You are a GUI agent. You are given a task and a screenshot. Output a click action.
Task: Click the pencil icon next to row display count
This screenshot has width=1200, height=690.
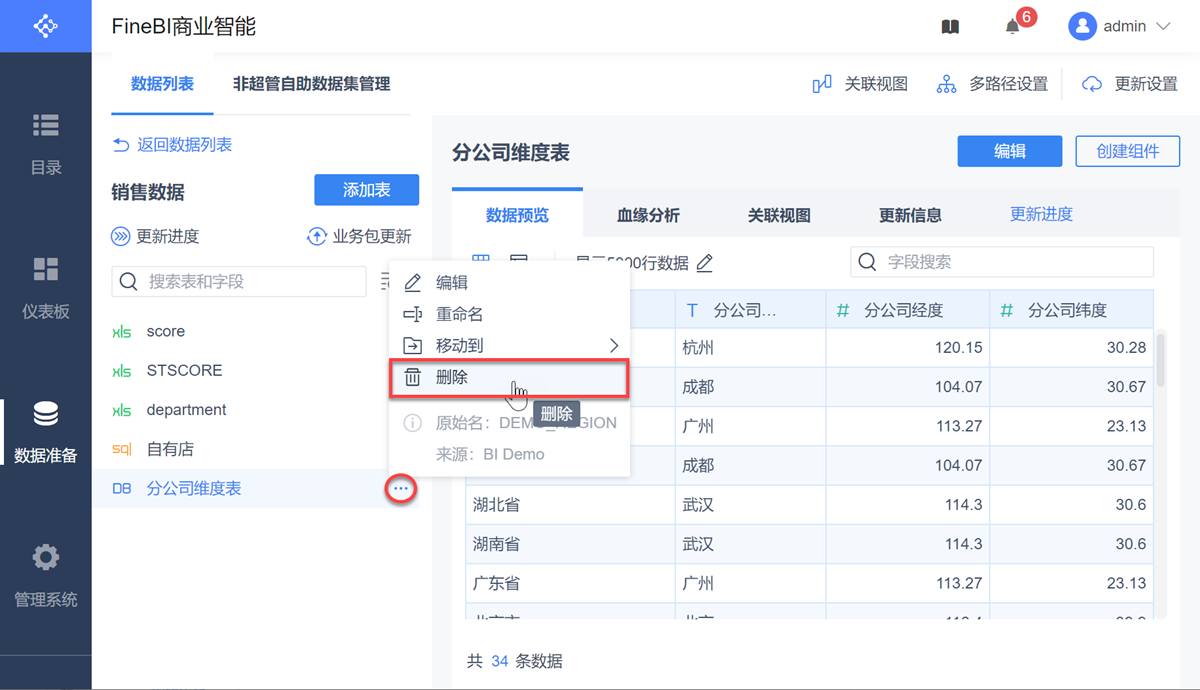point(705,263)
